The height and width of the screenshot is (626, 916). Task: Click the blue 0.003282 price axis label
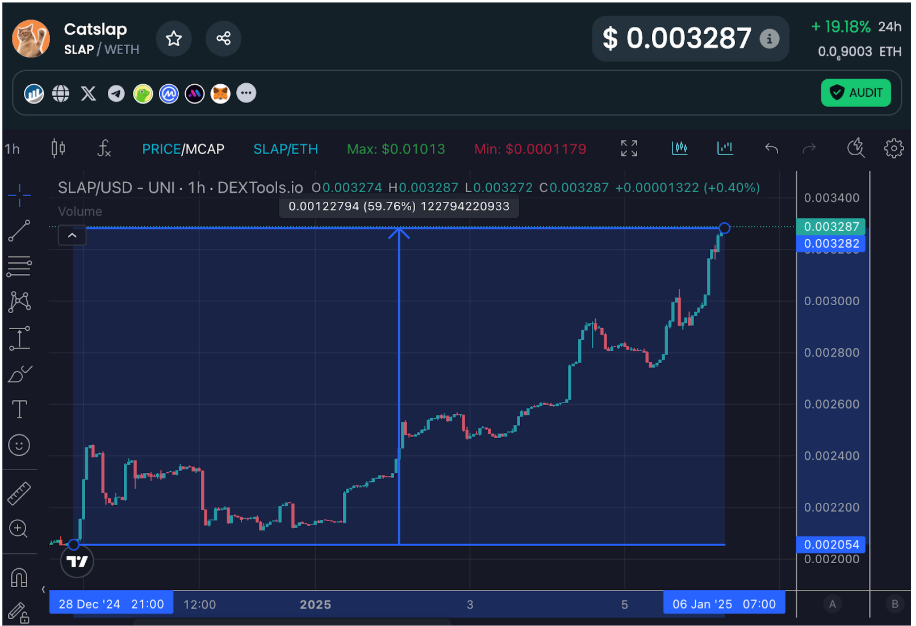point(831,244)
